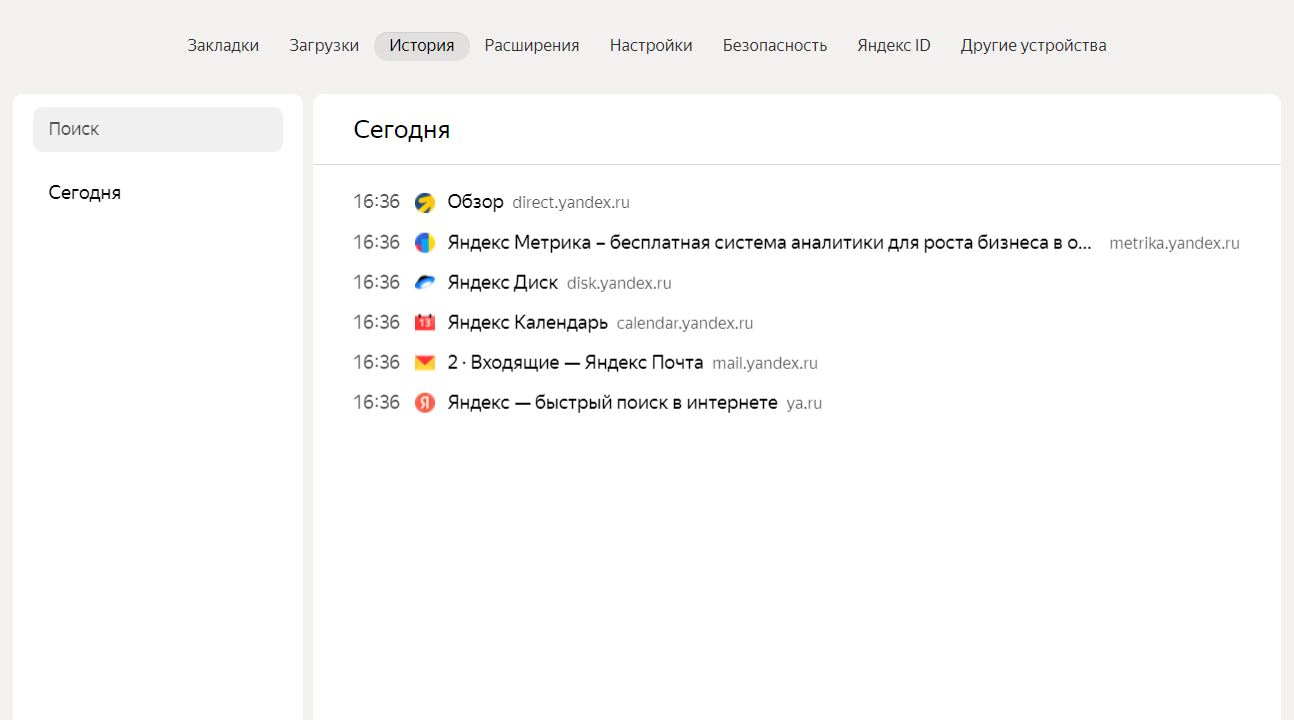Click the Яндекс Метрика favicon
Viewport: 1294px width, 720px height.
pyautogui.click(x=424, y=241)
